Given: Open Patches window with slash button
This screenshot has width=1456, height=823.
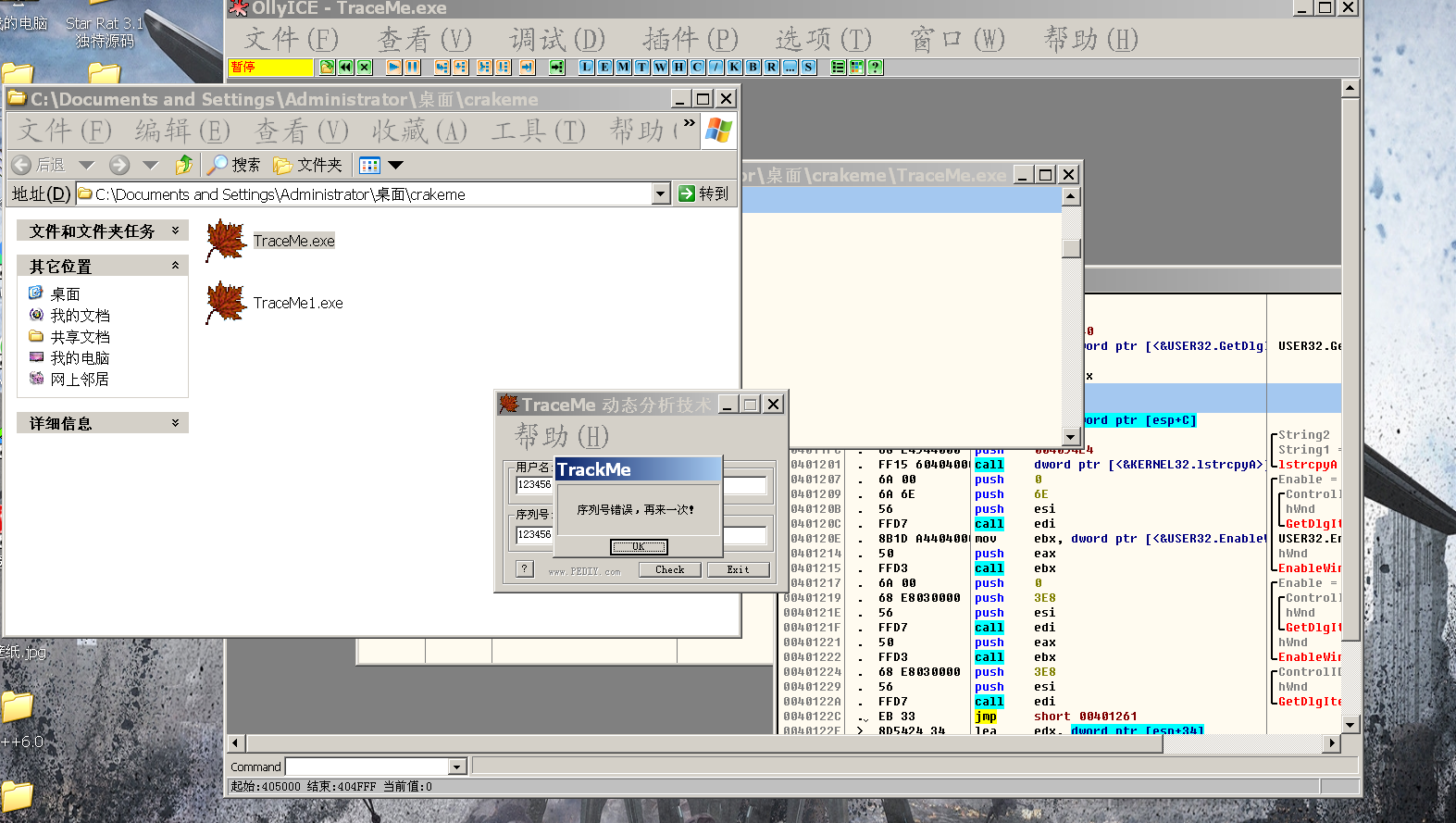Looking at the screenshot, I should (x=716, y=67).
